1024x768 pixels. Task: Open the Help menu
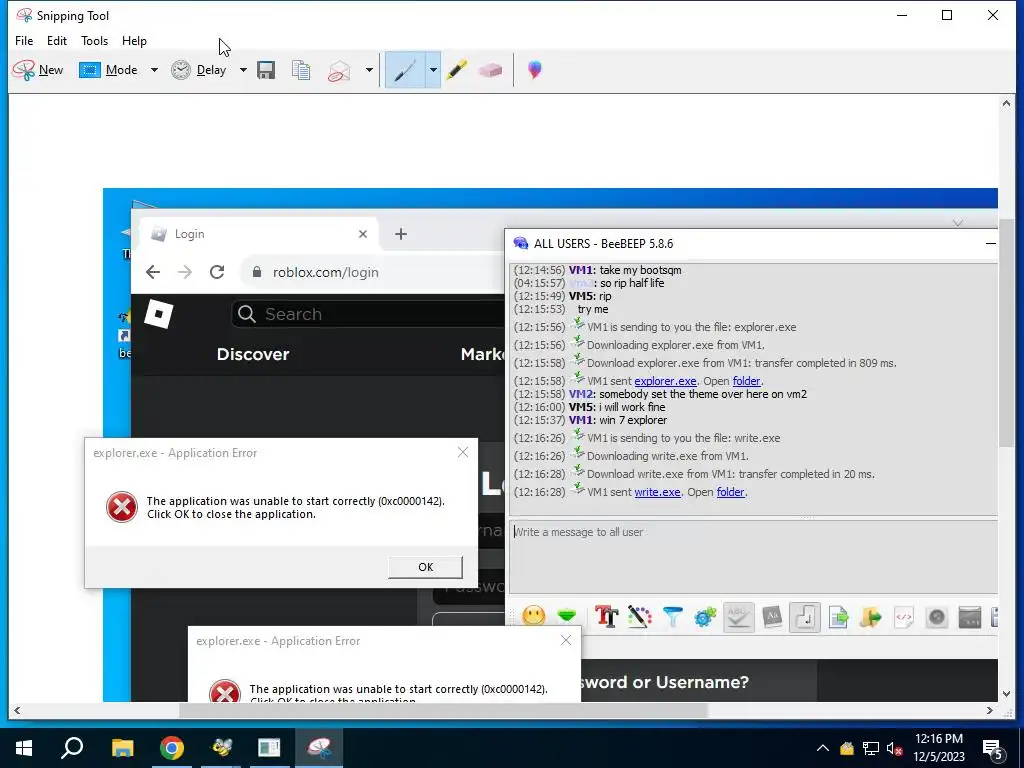134,40
